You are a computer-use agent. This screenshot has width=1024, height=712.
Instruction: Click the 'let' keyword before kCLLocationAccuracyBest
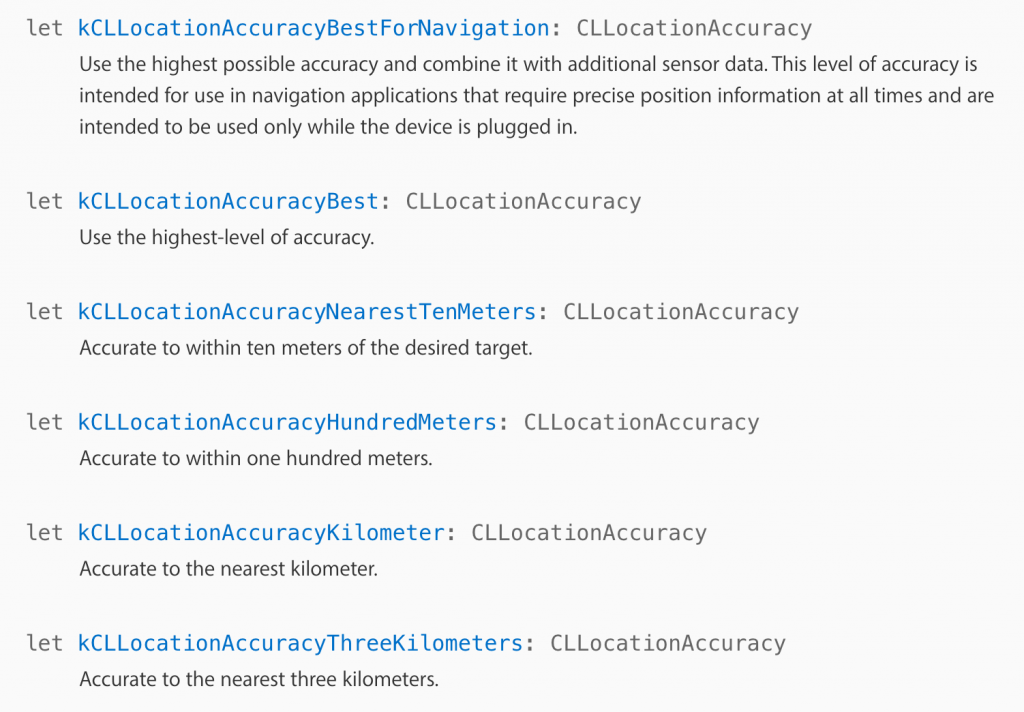click(44, 201)
